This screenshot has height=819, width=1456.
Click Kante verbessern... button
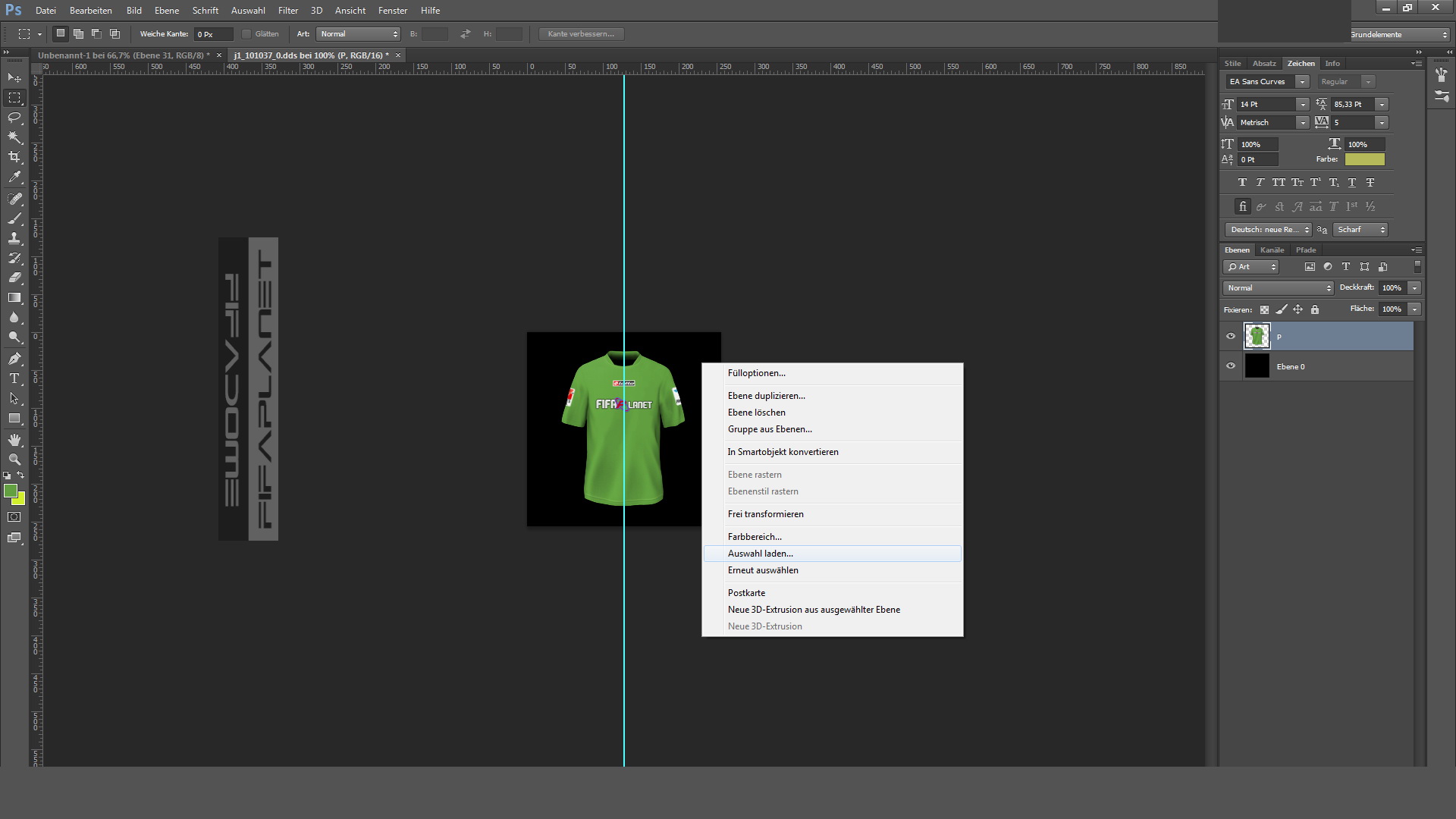(x=581, y=34)
